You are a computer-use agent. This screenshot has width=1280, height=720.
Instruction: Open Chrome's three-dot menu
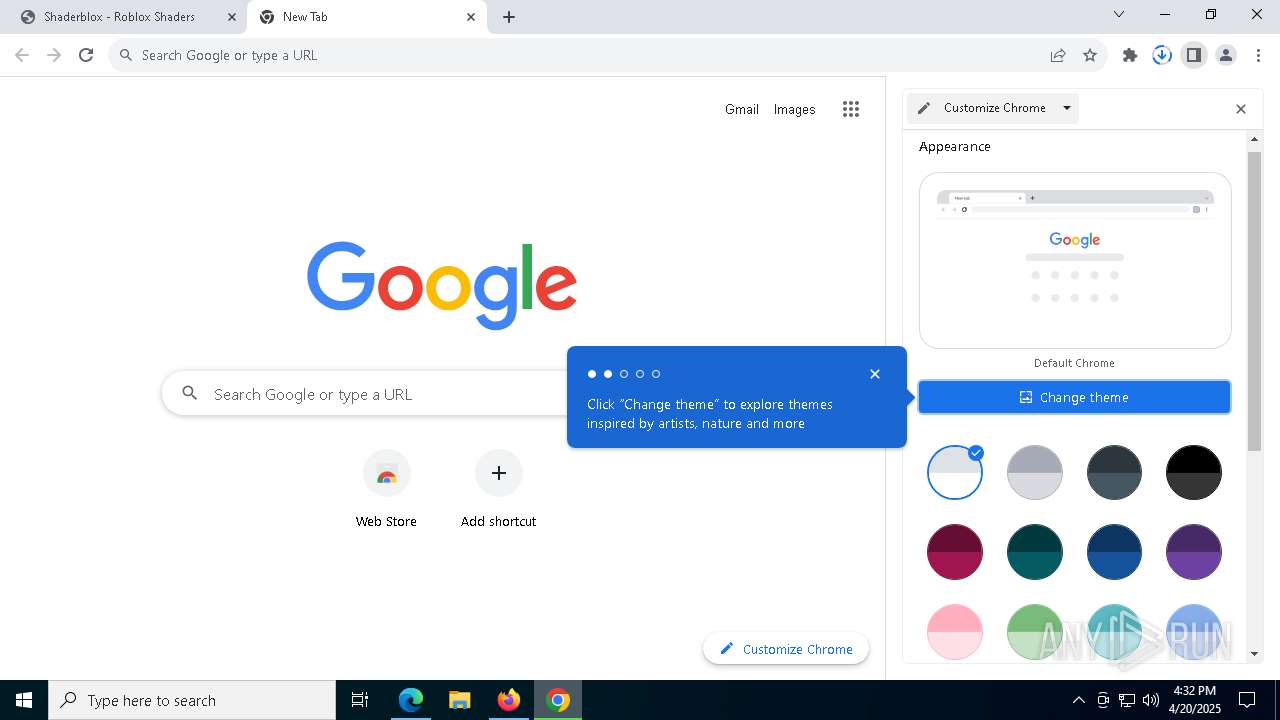1258,55
